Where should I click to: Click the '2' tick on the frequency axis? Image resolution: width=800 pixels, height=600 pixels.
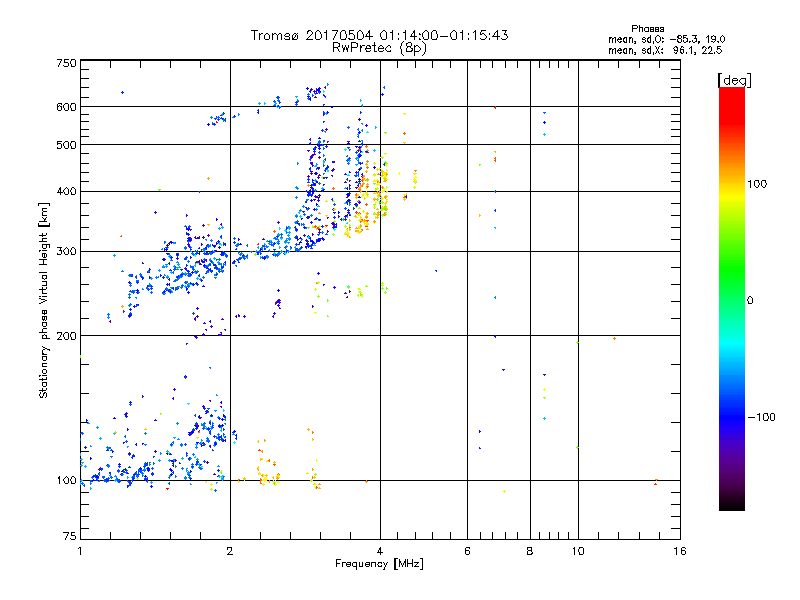pos(230,552)
